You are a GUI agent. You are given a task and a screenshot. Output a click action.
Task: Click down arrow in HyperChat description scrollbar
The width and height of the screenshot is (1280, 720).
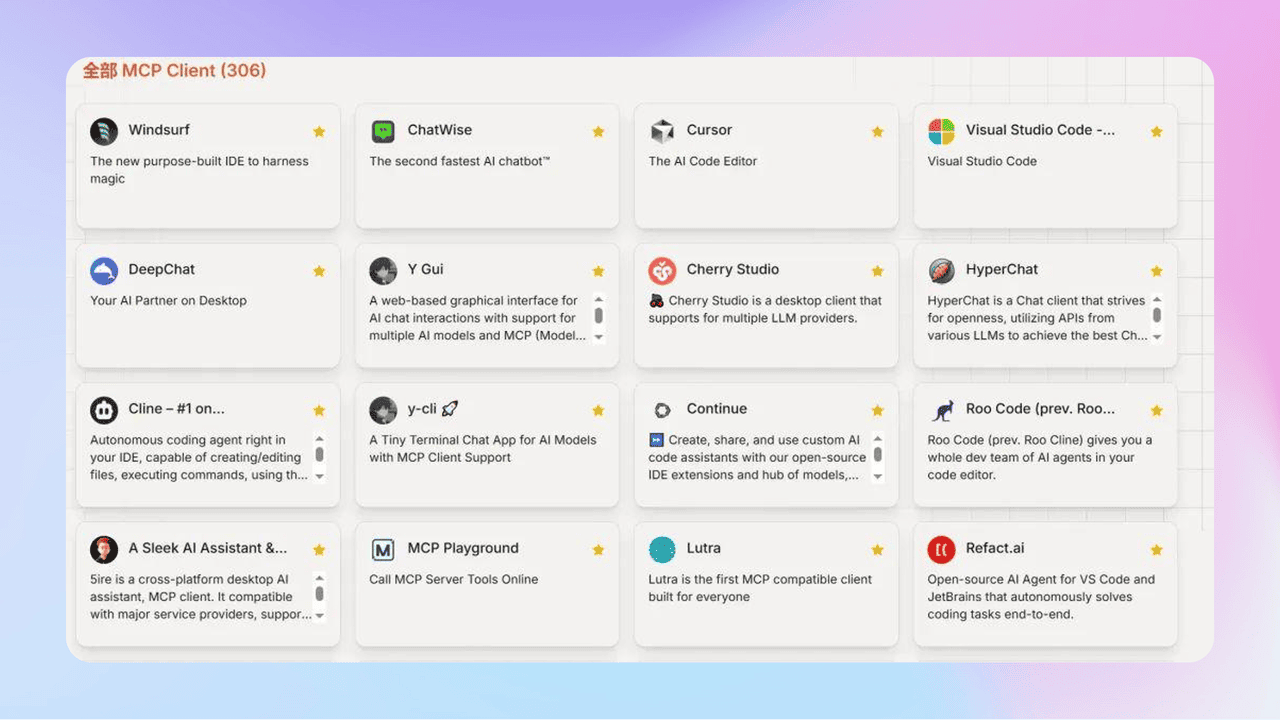coord(1157,338)
